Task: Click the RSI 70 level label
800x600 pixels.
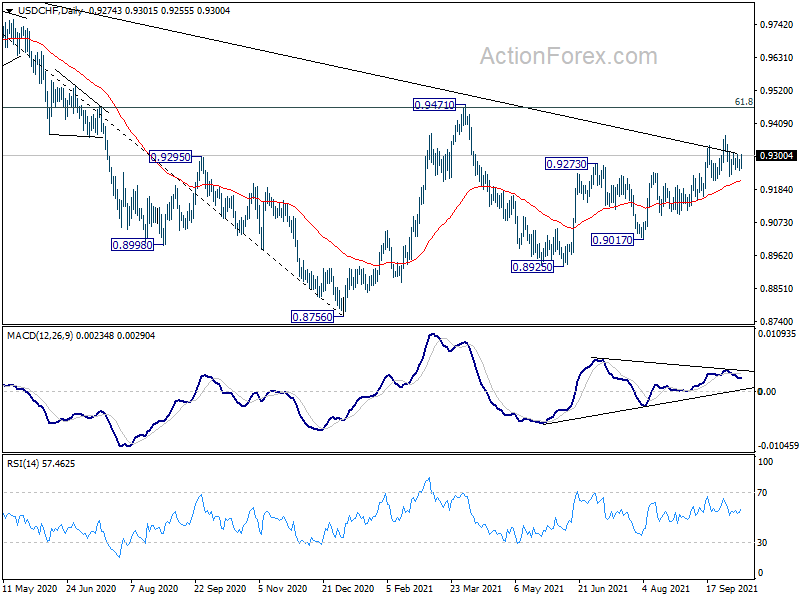Action: click(x=762, y=493)
